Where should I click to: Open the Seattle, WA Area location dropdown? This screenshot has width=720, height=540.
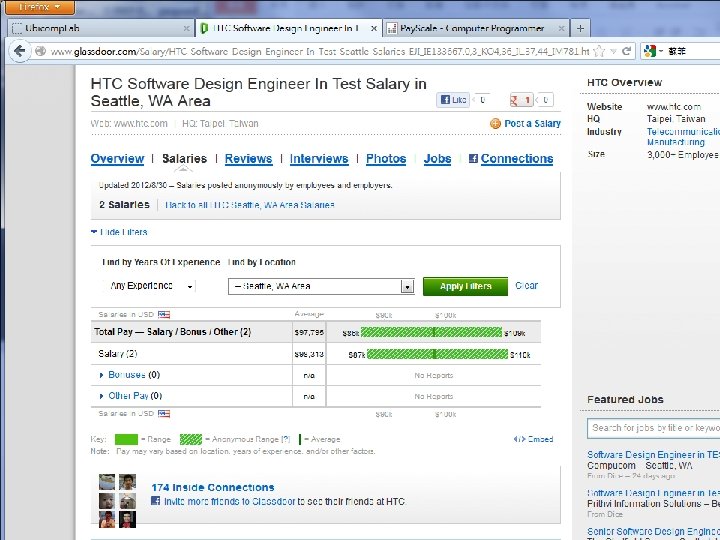tap(321, 286)
